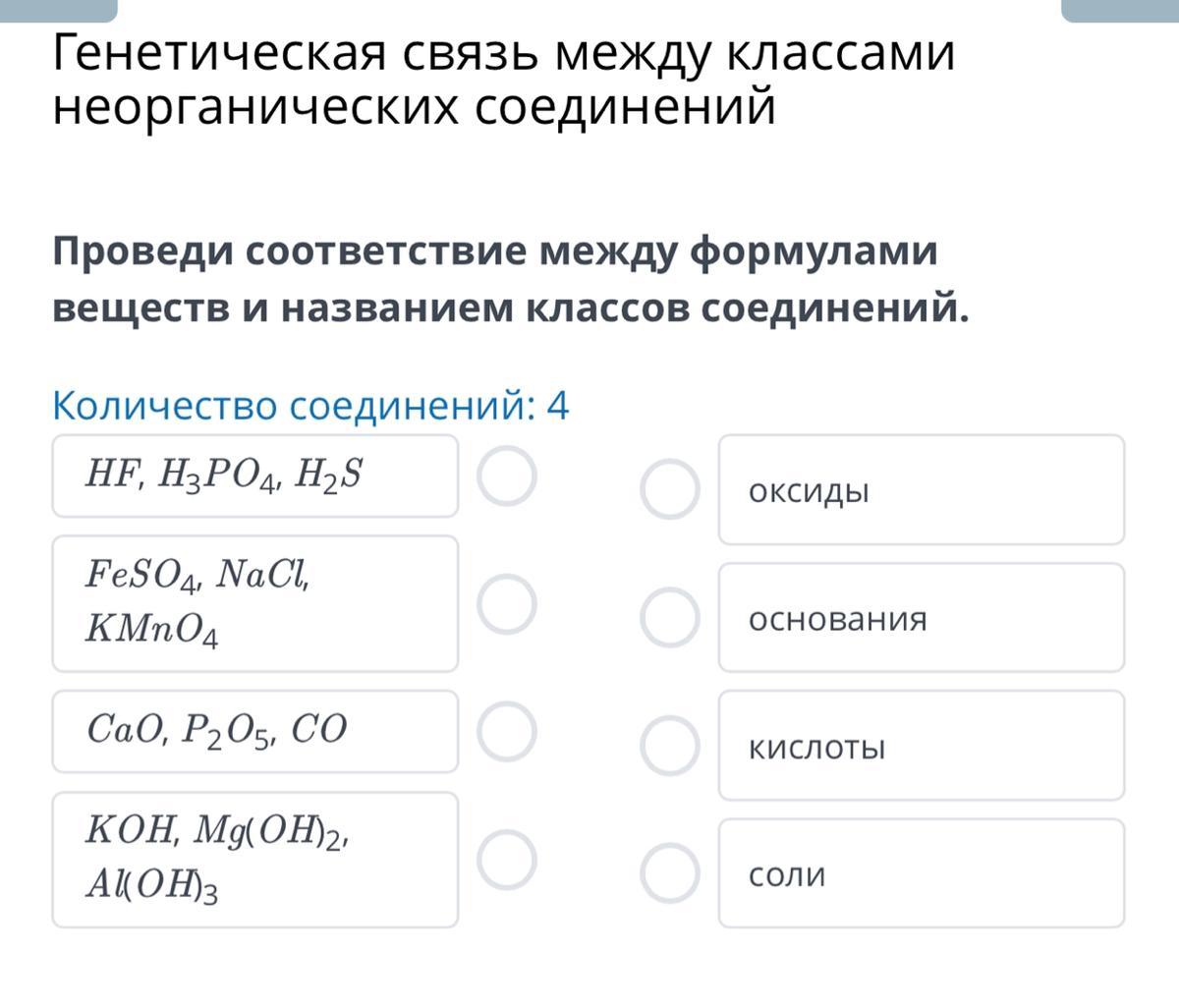
Task: Click the HF, H3PO4, H2S formula card
Action: pyautogui.click(x=254, y=476)
